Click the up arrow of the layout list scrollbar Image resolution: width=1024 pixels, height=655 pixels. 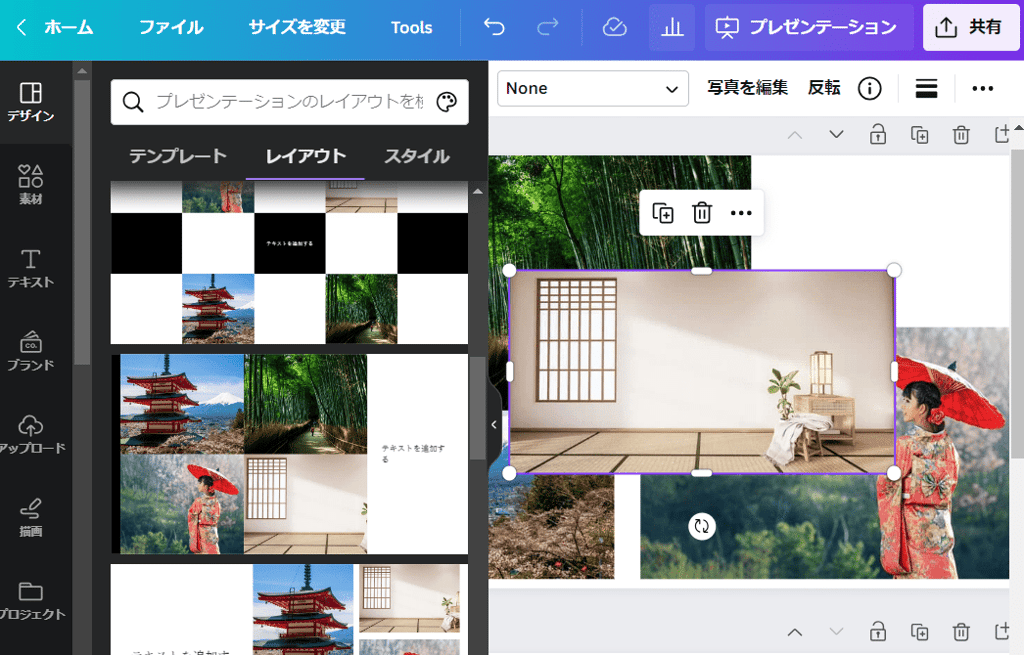pyautogui.click(x=477, y=191)
